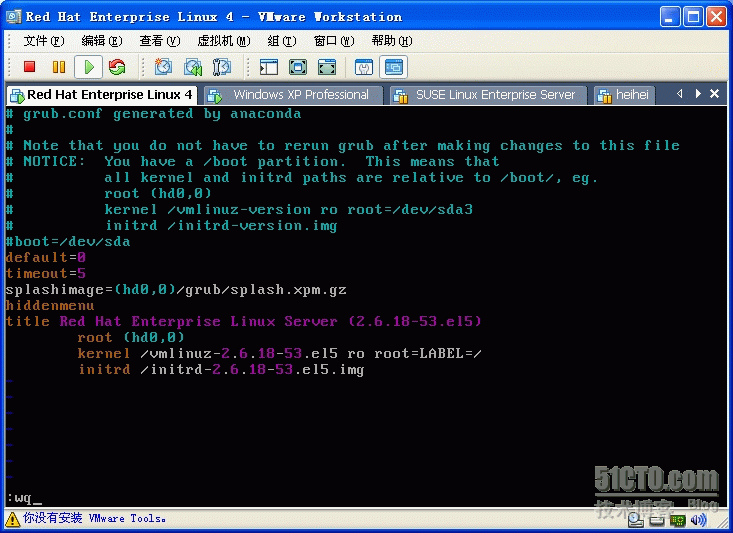The image size is (733, 533).
Task: Click the summary view toolbar icon
Action: [364, 67]
